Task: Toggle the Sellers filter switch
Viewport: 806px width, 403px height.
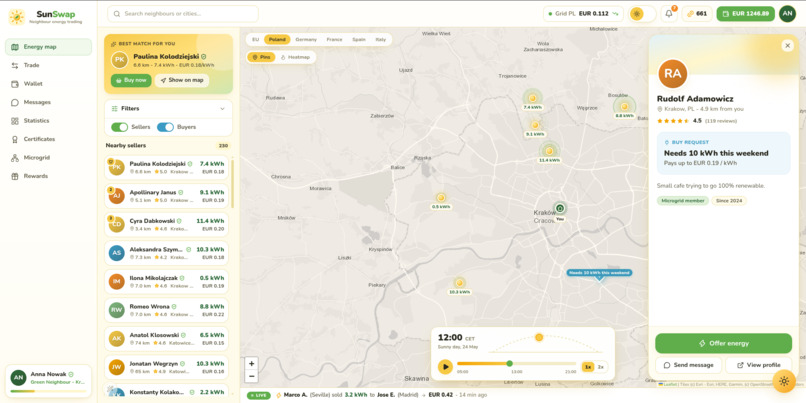Action: (119, 127)
